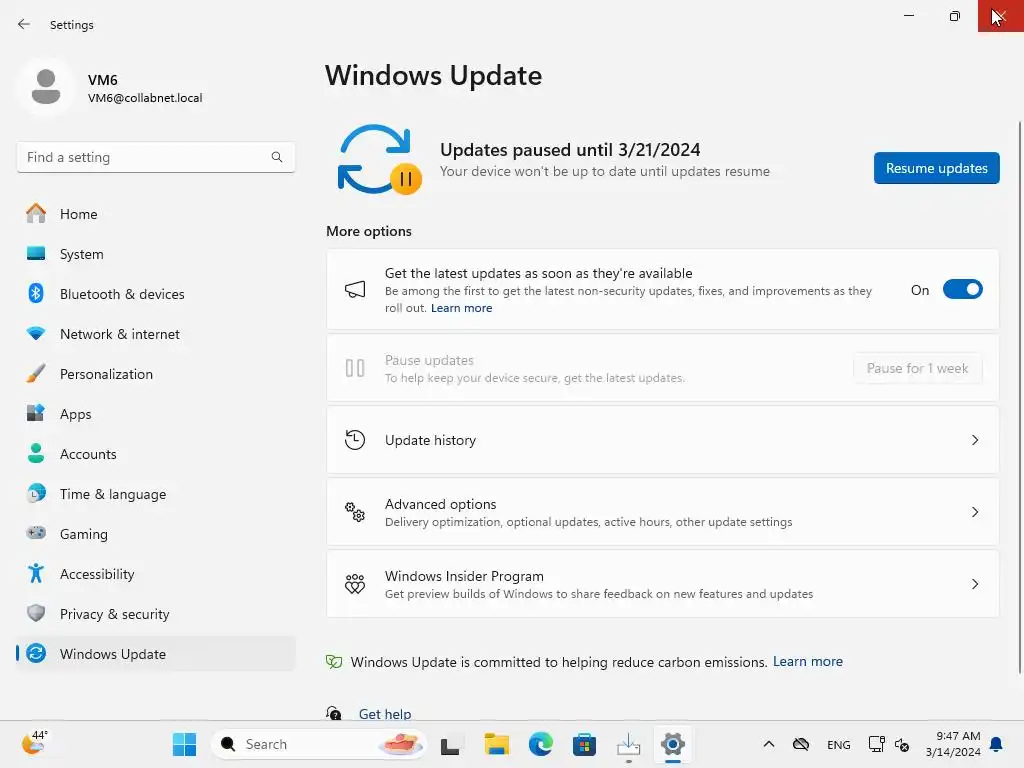Open the download tray app in taskbar
This screenshot has width=1024, height=768.
628,744
